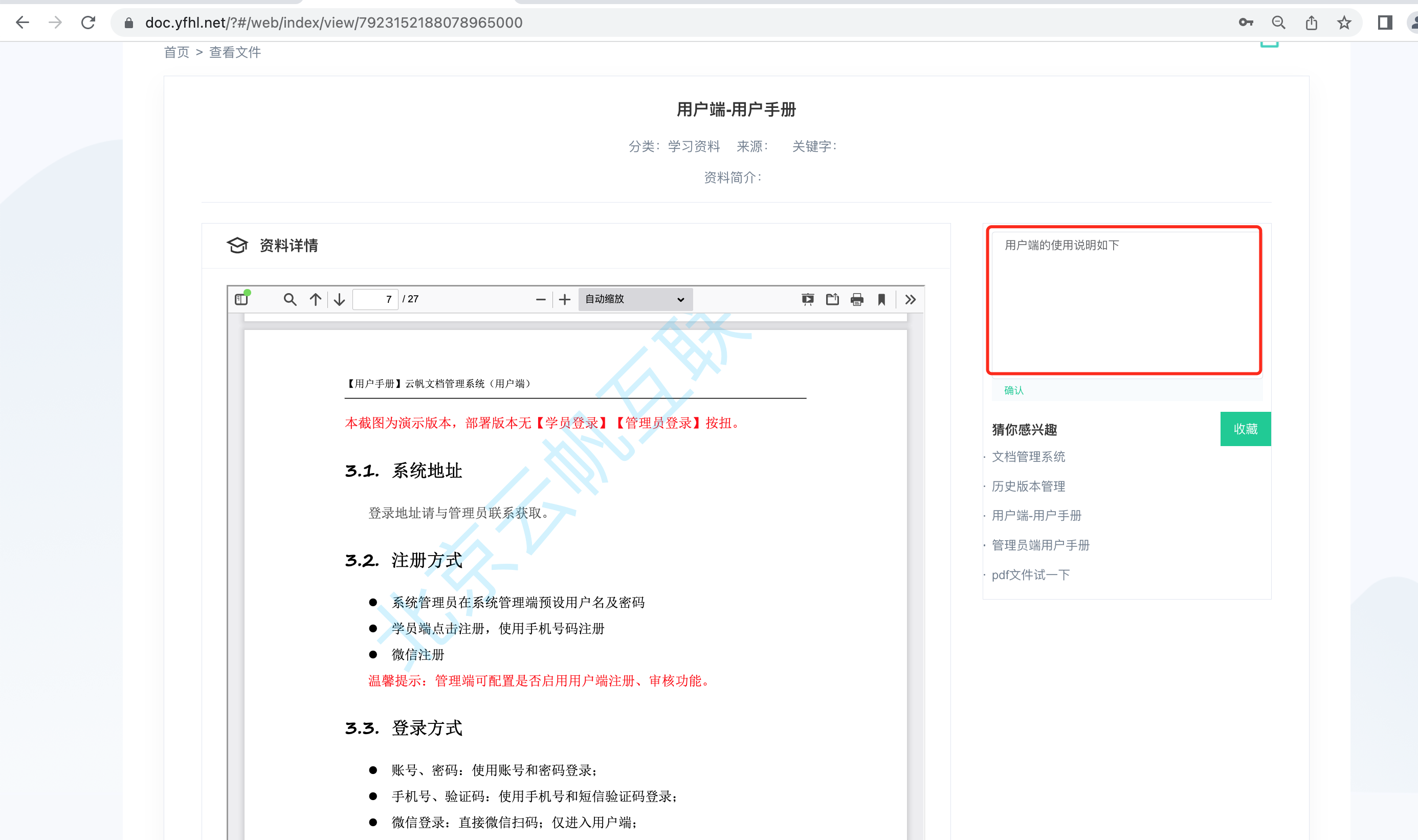Click the browser forward arrow
This screenshot has width=1418, height=840.
click(55, 23)
